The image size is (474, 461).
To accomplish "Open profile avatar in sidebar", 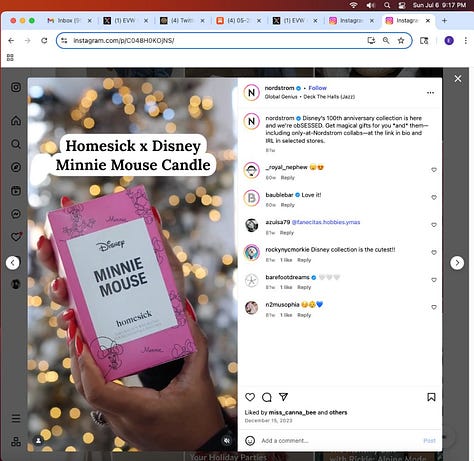I will (x=16, y=284).
